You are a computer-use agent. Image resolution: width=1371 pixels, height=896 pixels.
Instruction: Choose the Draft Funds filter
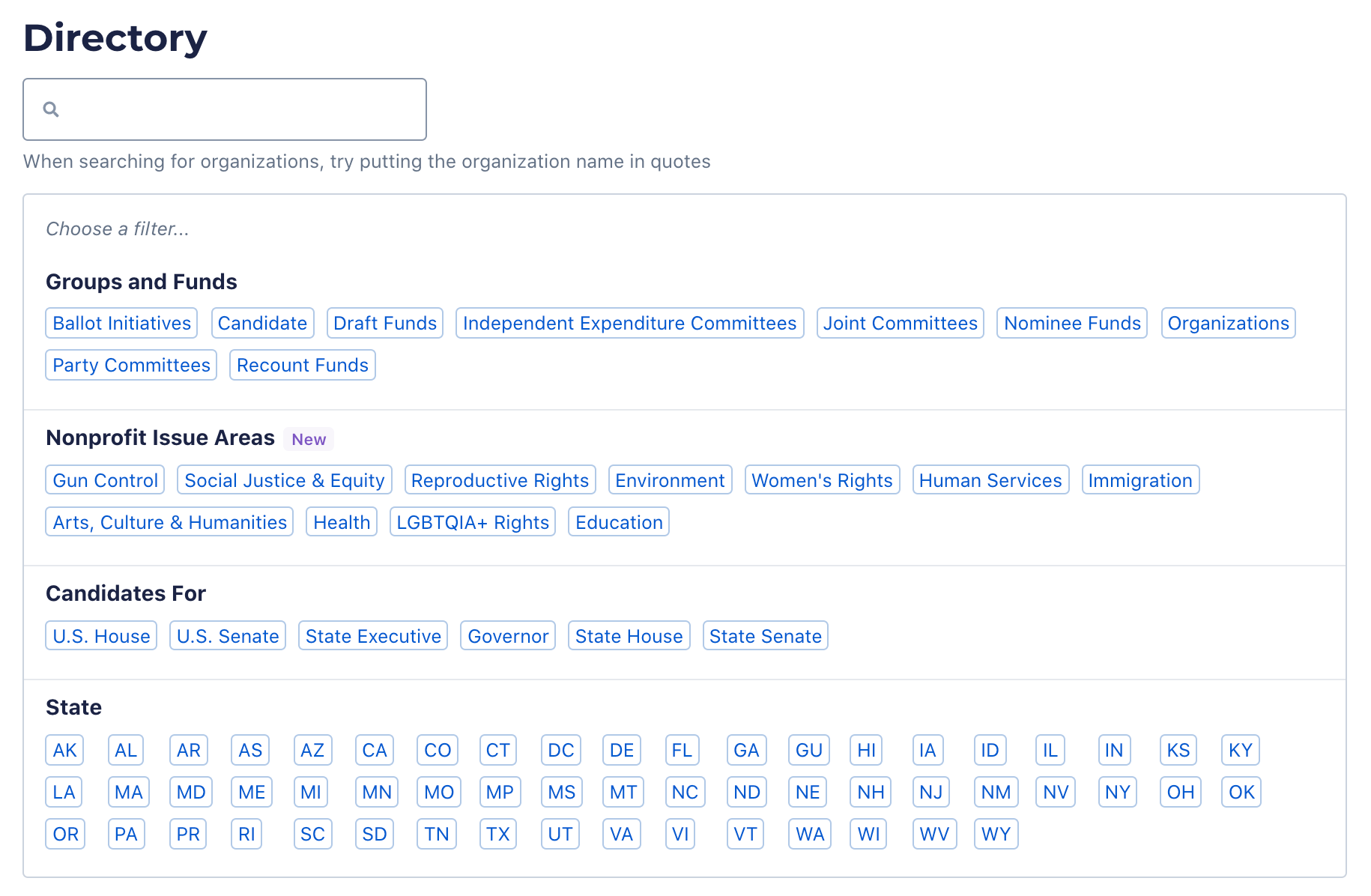385,323
